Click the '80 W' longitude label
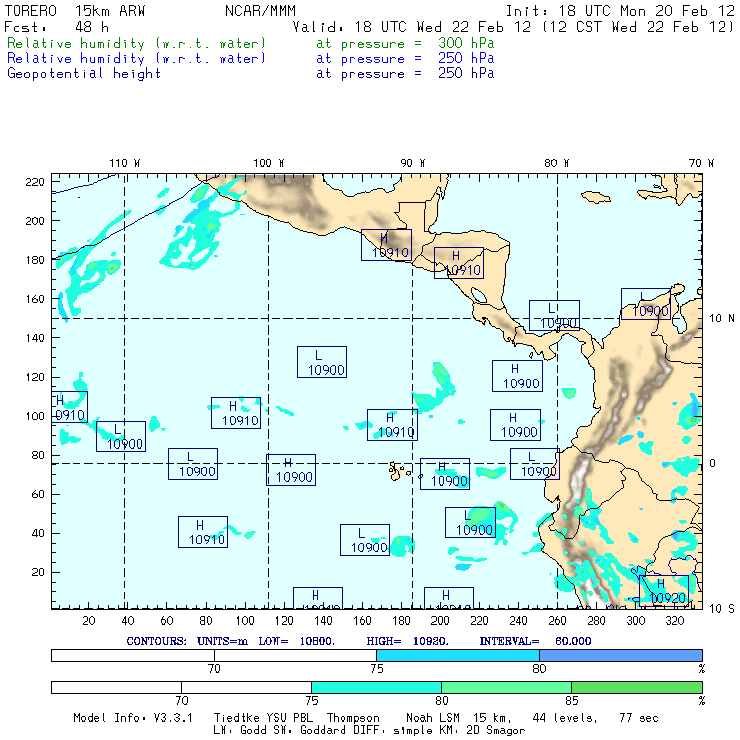The width and height of the screenshot is (740, 740). coord(556,163)
